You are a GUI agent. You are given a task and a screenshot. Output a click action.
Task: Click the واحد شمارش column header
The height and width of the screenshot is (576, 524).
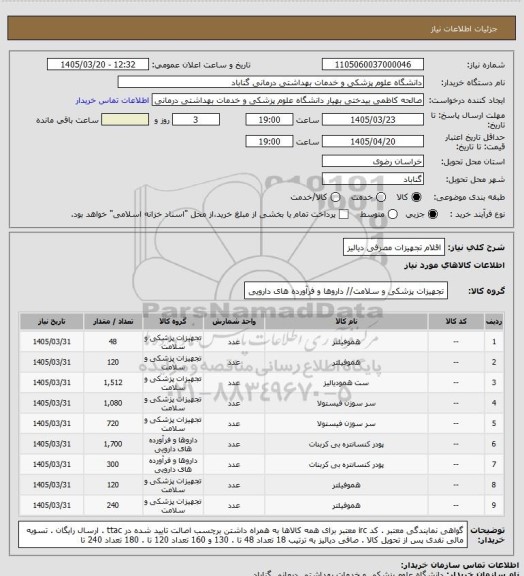coord(234,322)
